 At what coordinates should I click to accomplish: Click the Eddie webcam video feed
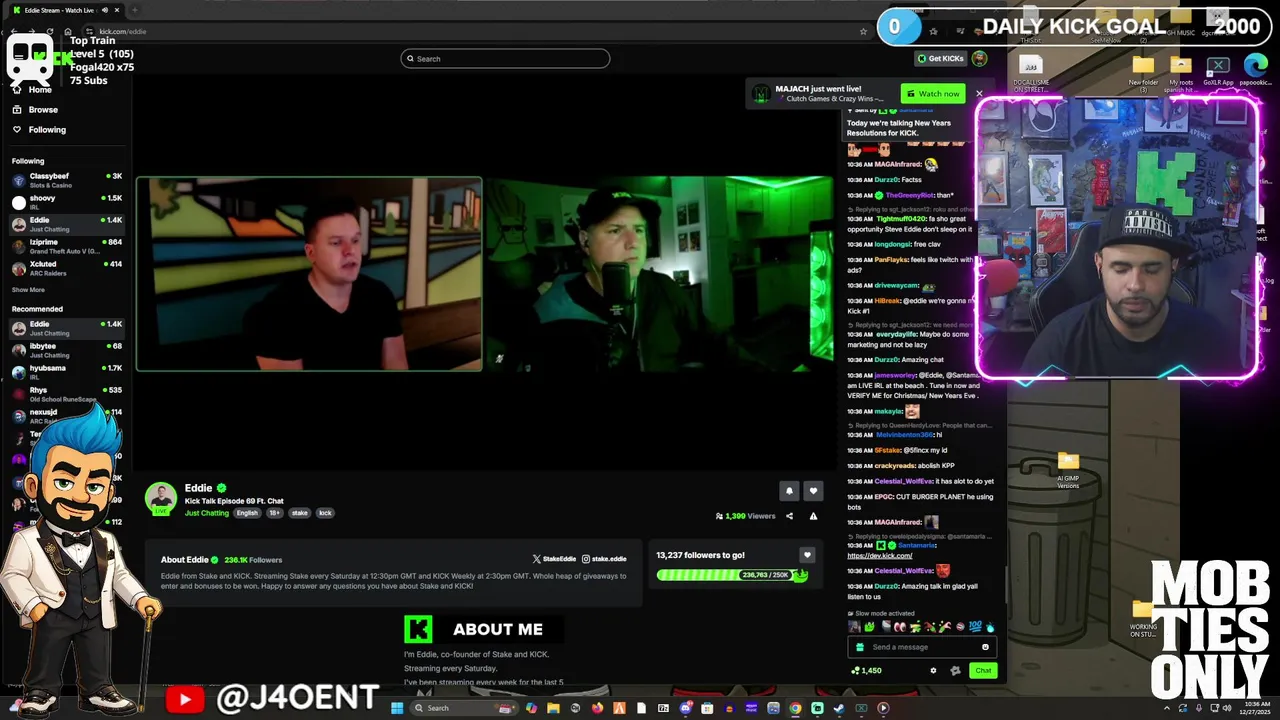pyautogui.click(x=309, y=274)
